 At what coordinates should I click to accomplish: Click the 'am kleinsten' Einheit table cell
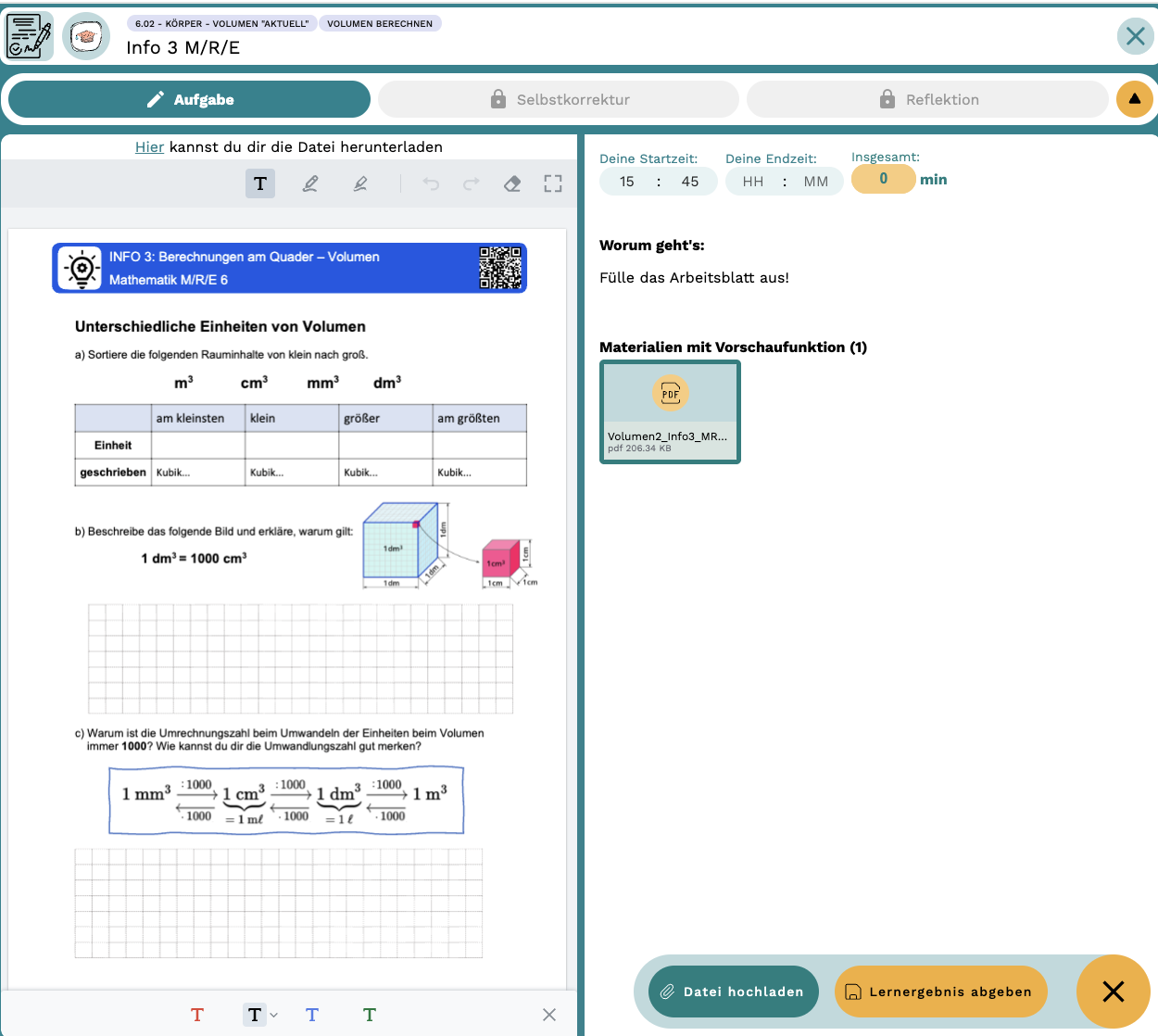click(198, 445)
